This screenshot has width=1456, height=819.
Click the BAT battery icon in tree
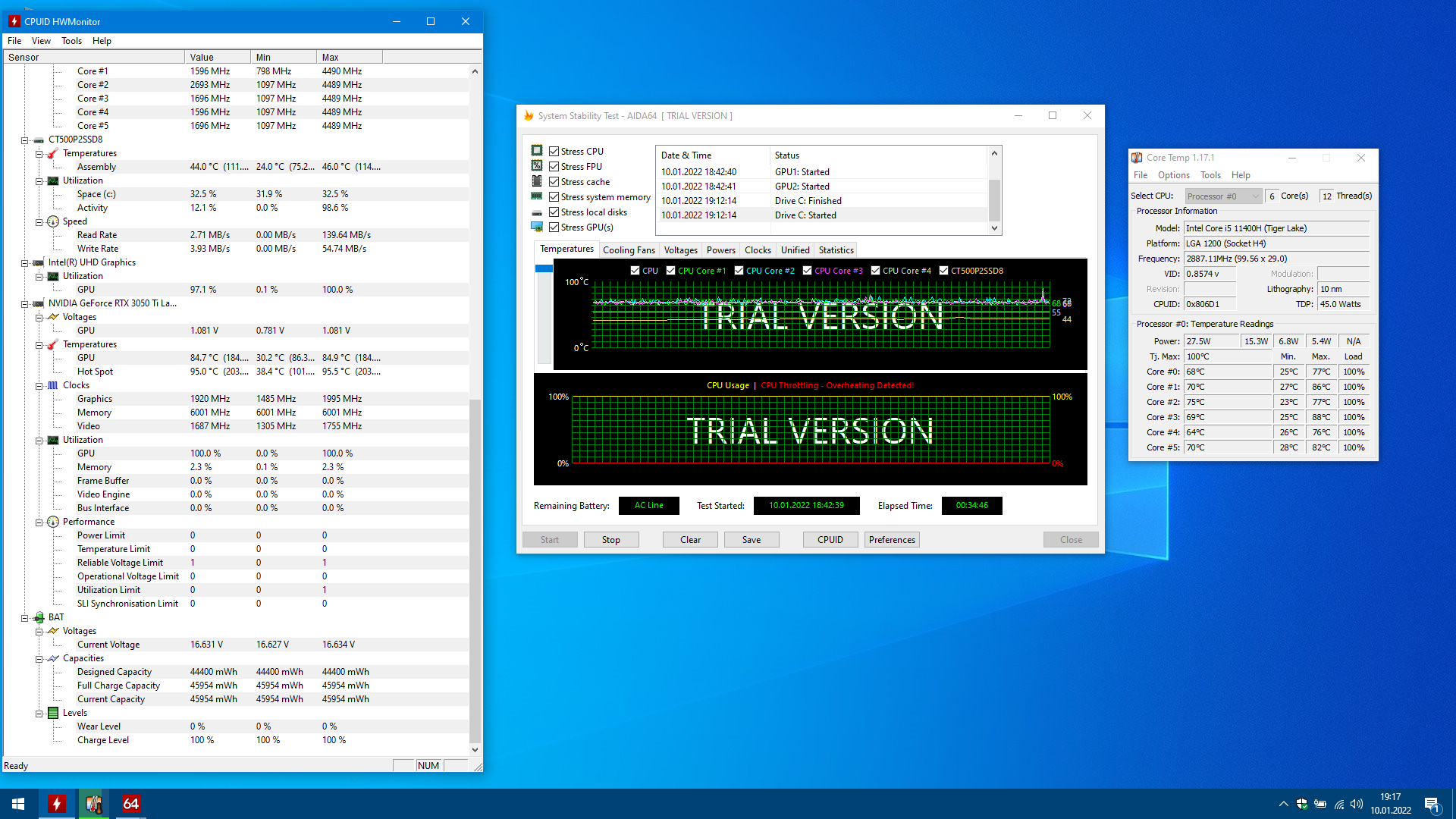(x=39, y=617)
